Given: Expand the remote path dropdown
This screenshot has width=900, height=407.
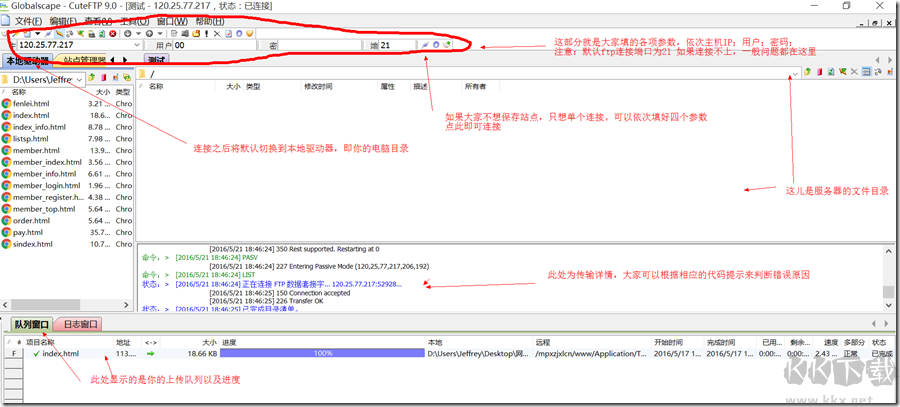Looking at the screenshot, I should click(796, 73).
